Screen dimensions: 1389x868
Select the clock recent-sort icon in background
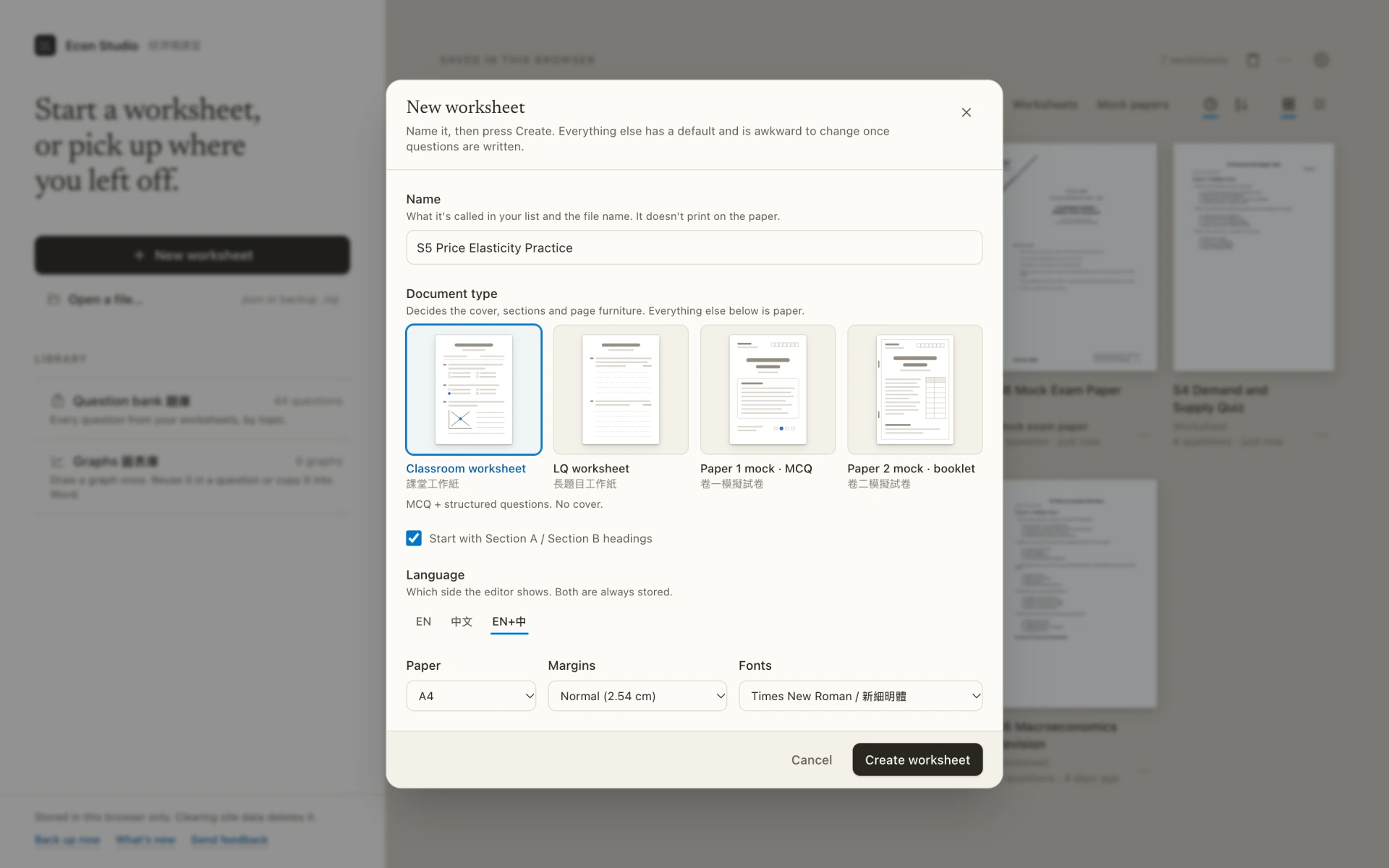pos(1210,105)
